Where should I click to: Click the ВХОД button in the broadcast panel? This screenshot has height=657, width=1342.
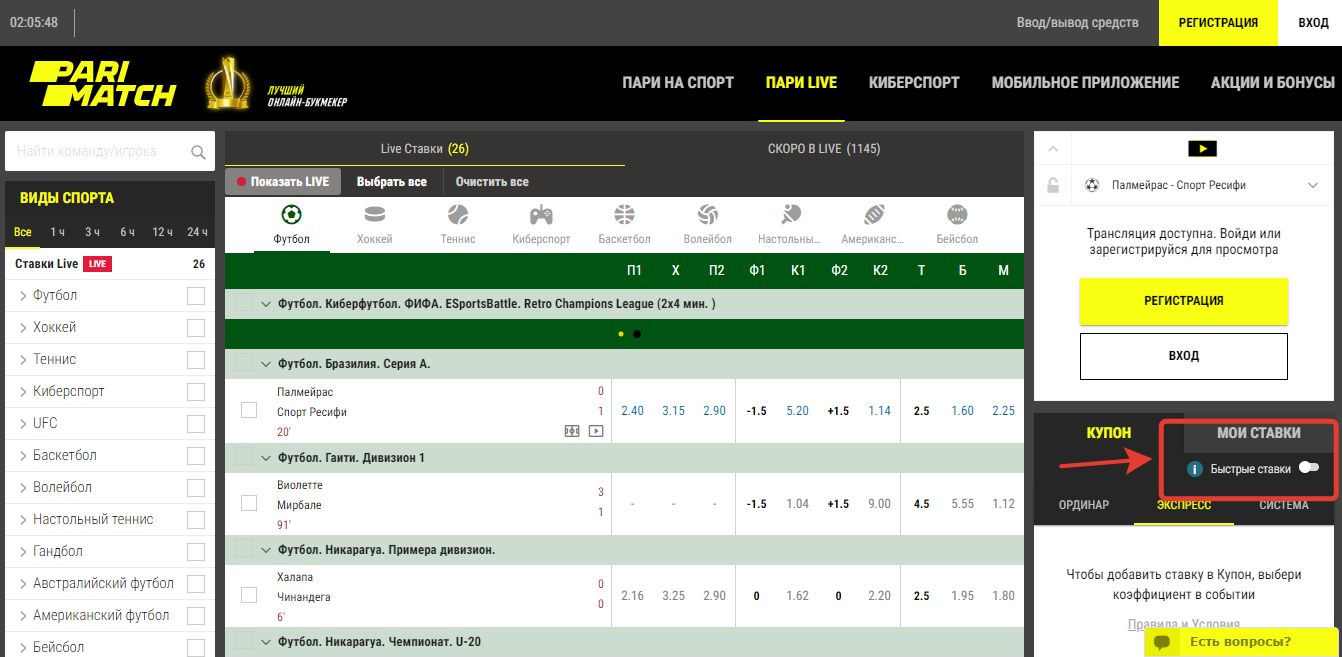[1184, 356]
